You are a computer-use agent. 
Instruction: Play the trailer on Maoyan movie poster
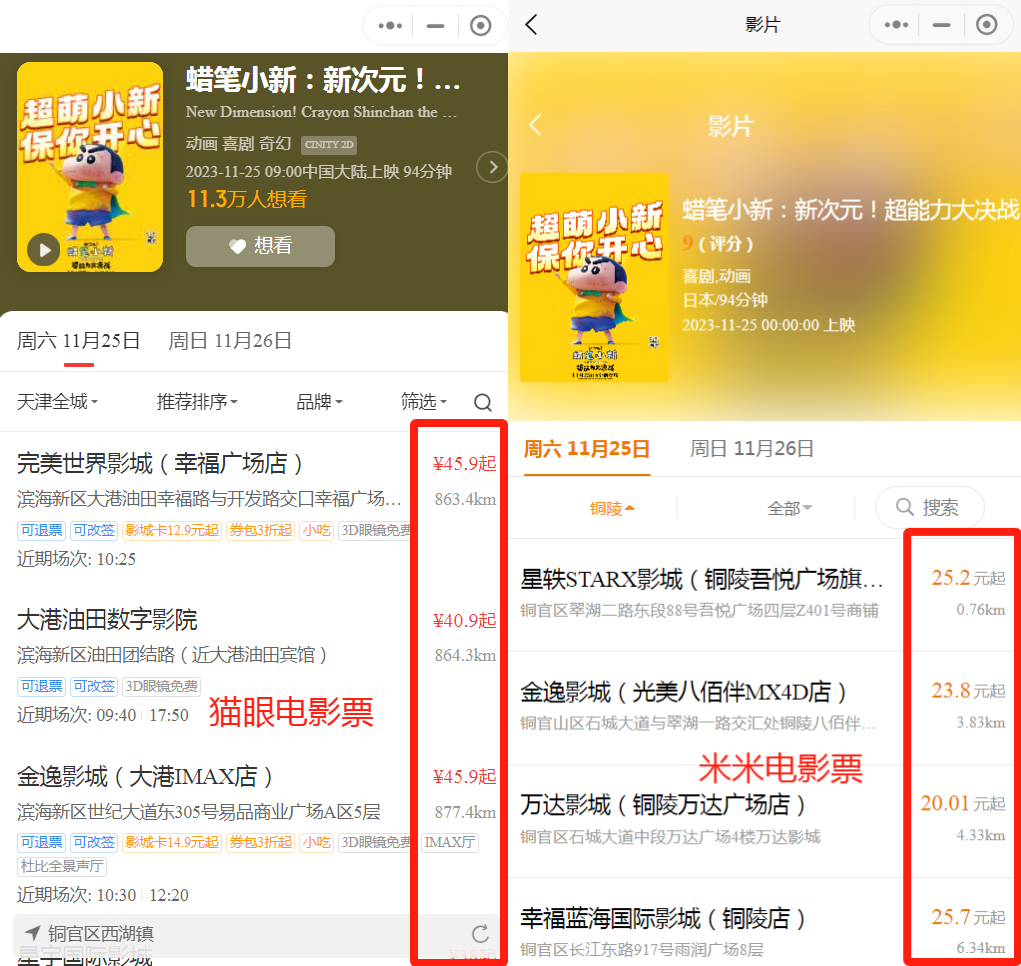coord(44,250)
